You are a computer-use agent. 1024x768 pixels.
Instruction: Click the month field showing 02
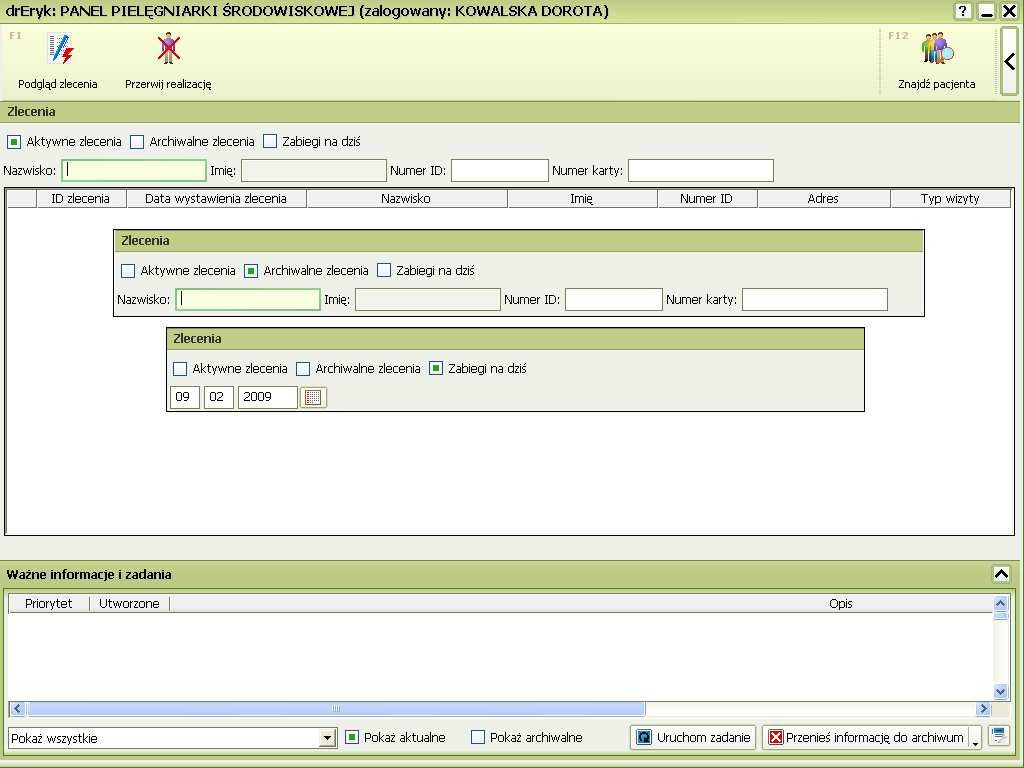pyautogui.click(x=219, y=397)
